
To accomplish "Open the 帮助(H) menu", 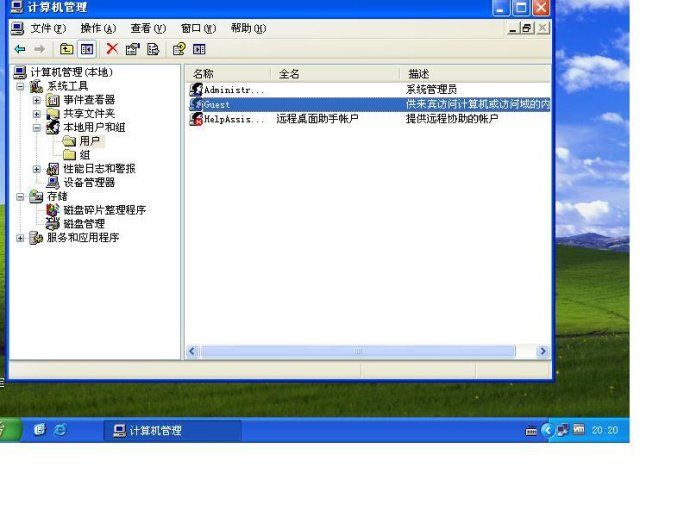I will [249, 29].
